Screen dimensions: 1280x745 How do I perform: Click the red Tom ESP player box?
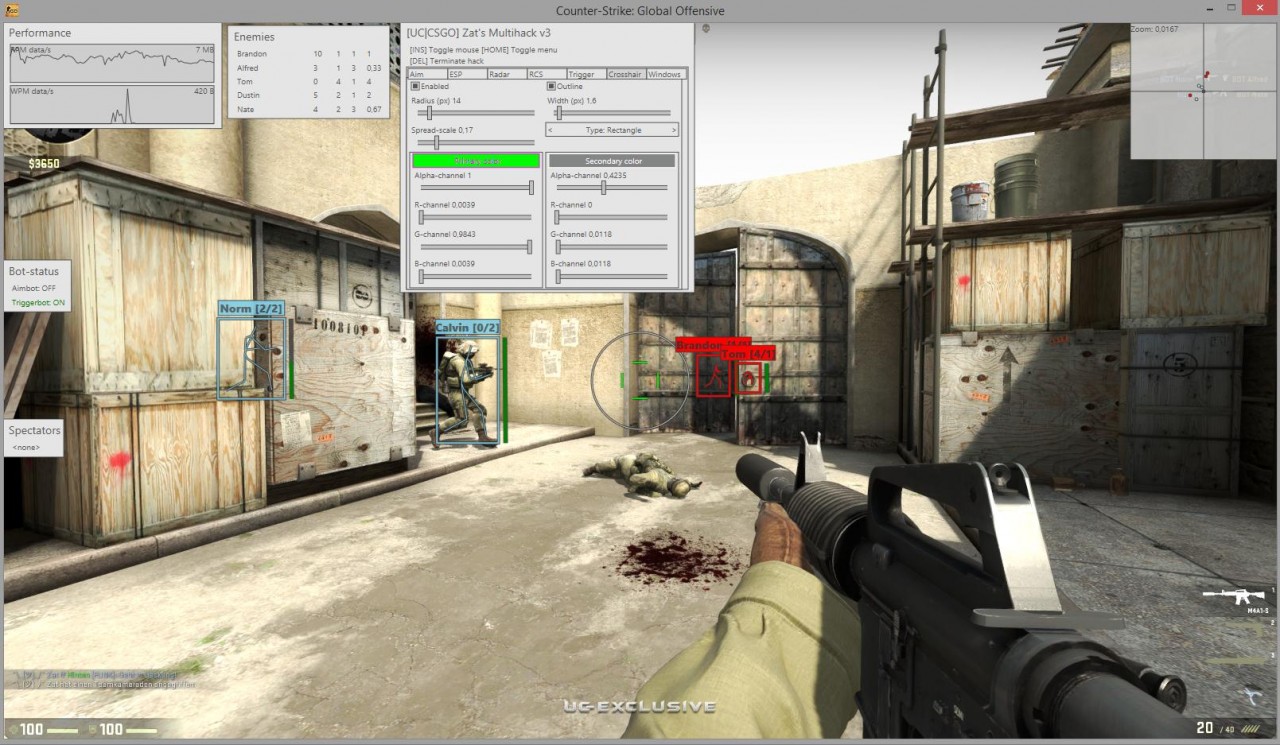747,378
